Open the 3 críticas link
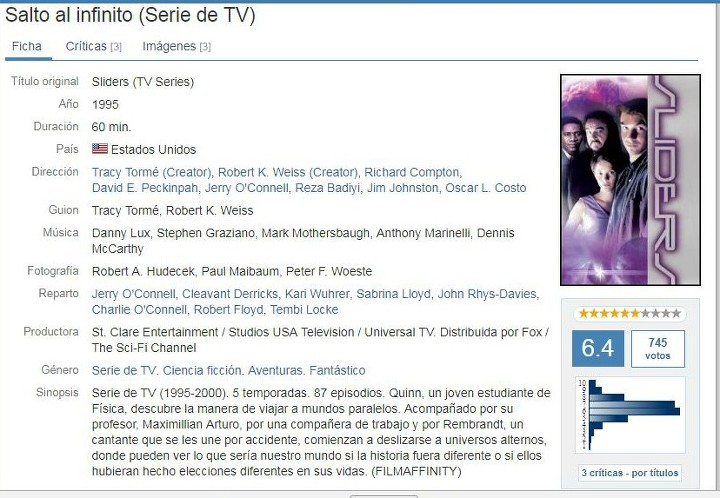720x498 pixels. tap(602, 473)
